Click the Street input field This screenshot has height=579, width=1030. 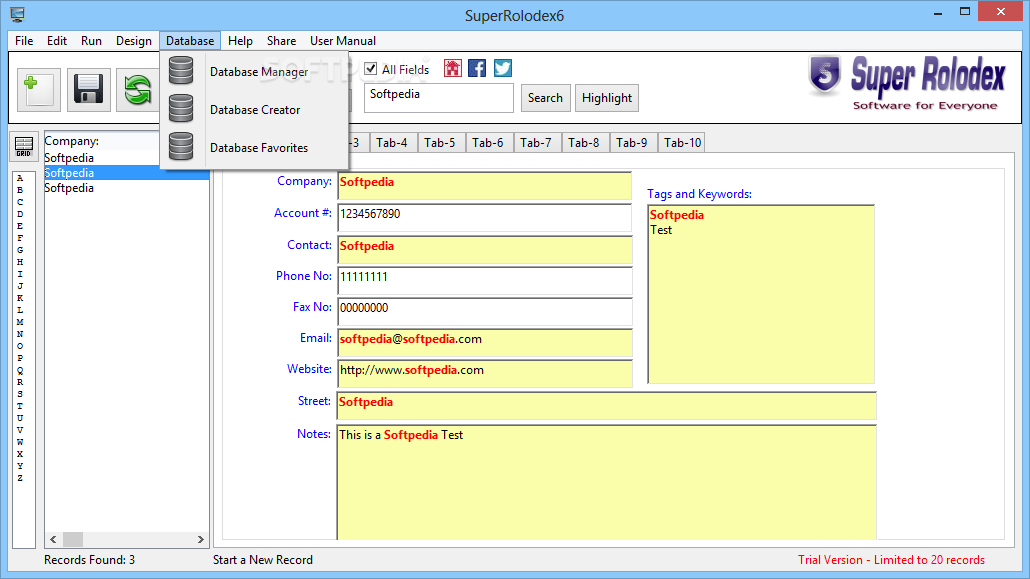coord(606,405)
